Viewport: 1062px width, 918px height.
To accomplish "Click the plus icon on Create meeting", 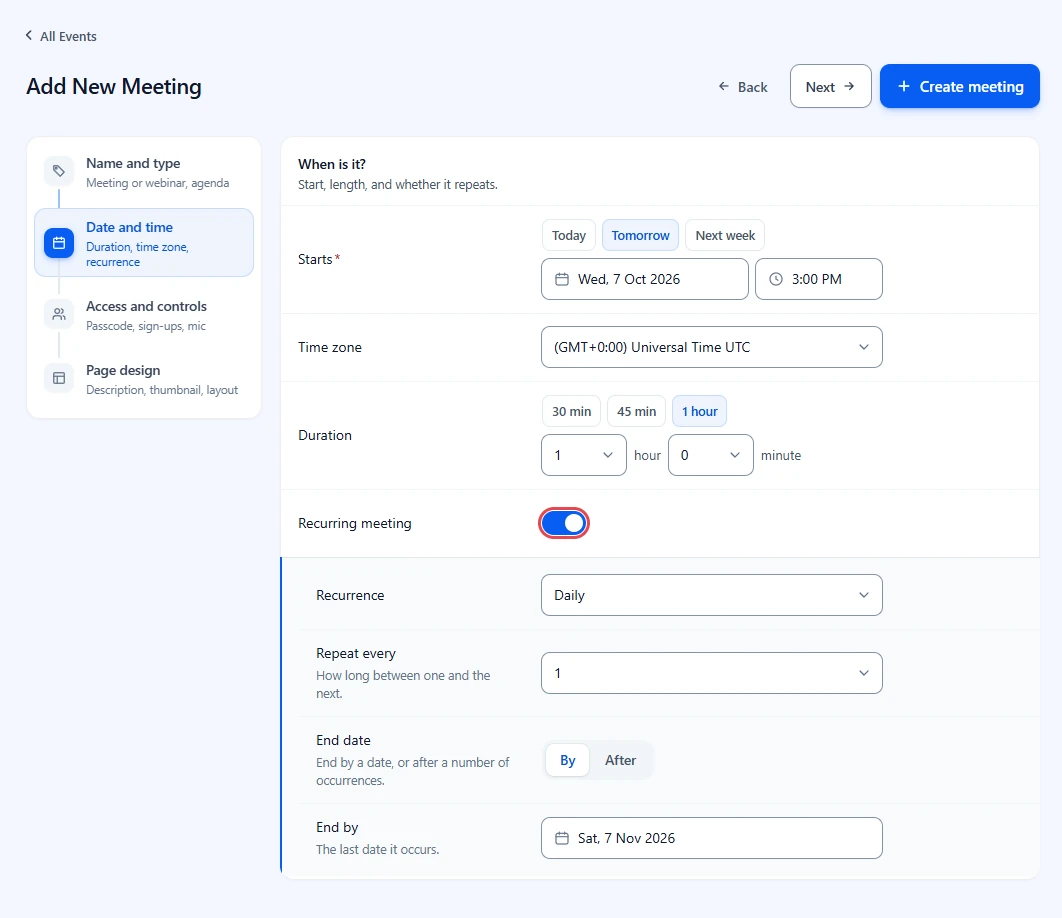I will tap(904, 86).
